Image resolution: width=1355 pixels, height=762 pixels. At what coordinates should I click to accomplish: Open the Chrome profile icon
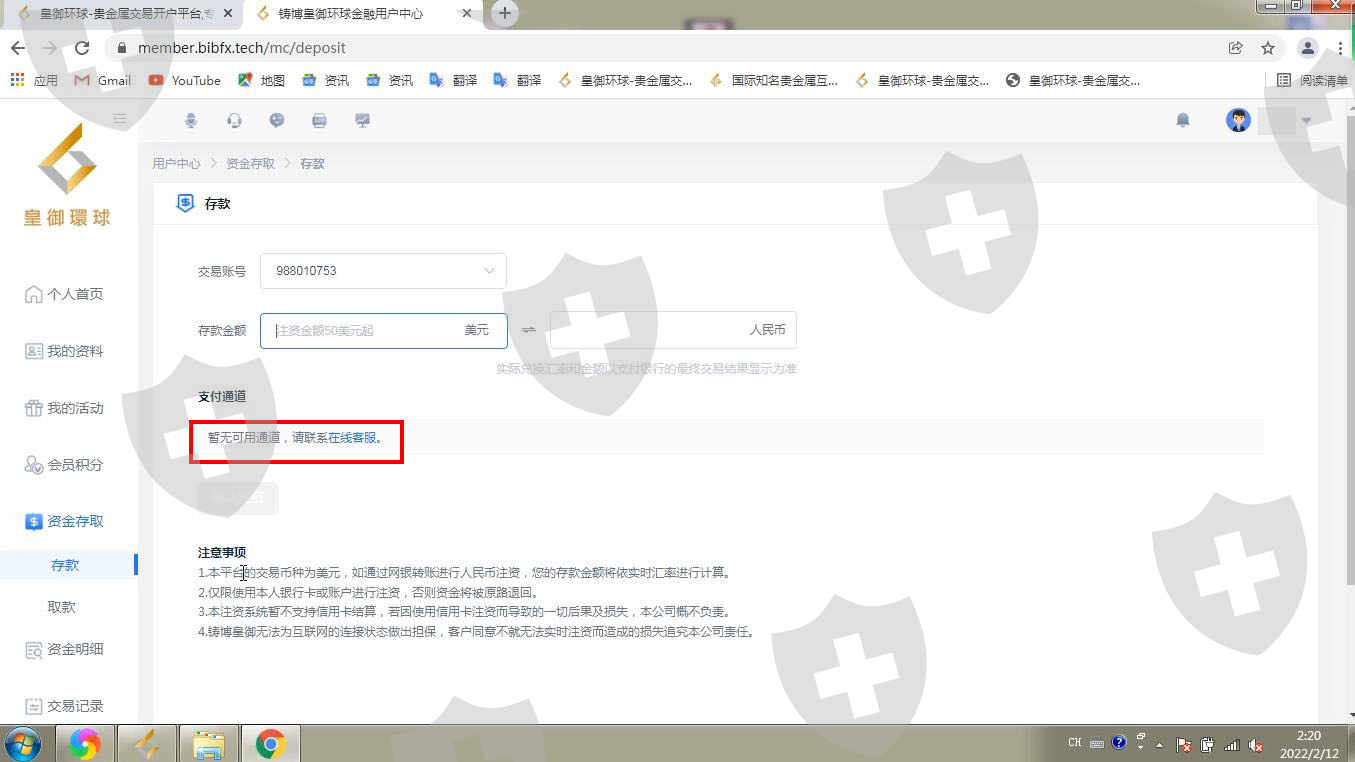(1307, 48)
